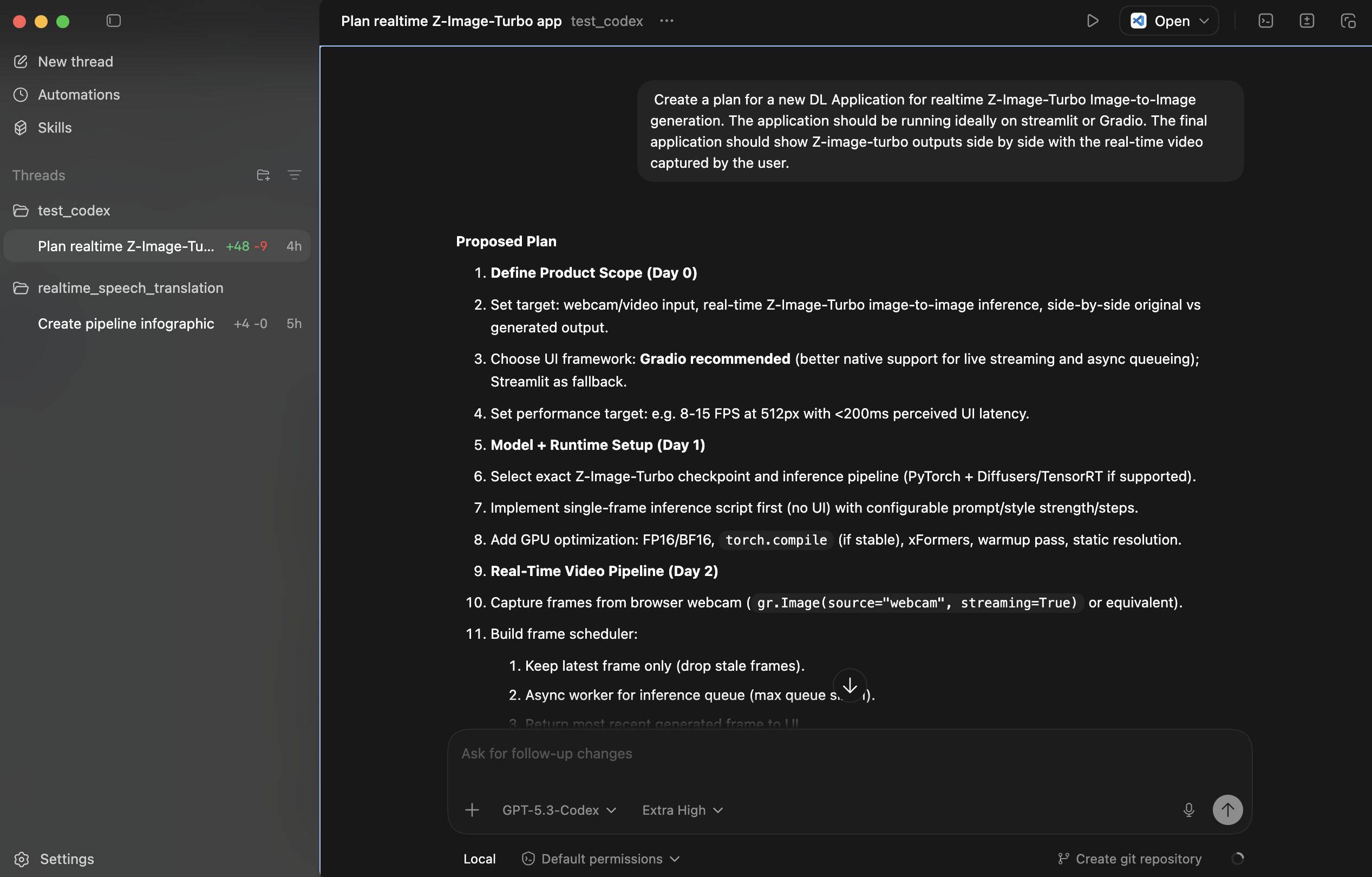Open the GPT-5.3-Codex model dropdown
The height and width of the screenshot is (877, 1372).
pos(558,810)
